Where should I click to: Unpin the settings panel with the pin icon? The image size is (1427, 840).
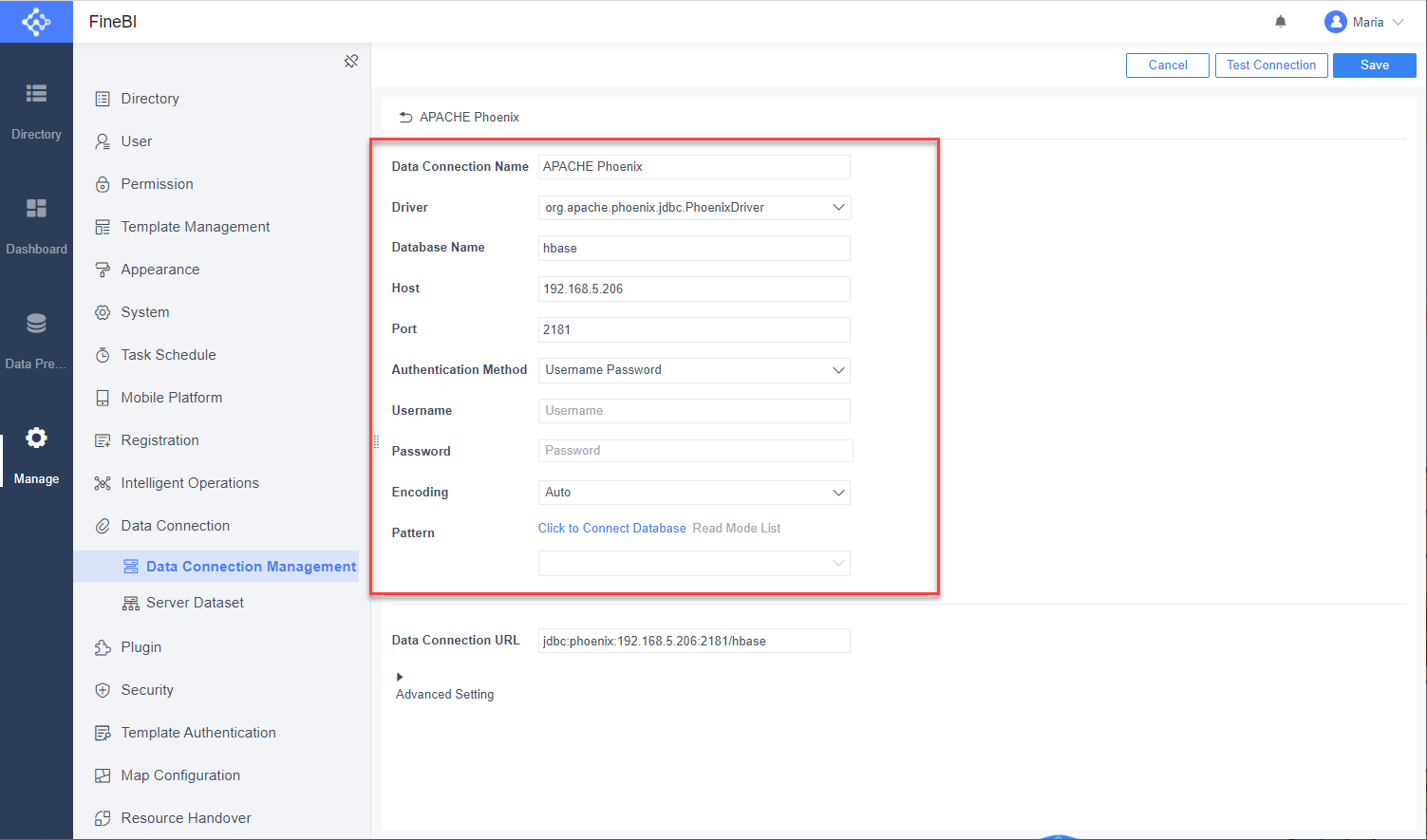coord(351,61)
